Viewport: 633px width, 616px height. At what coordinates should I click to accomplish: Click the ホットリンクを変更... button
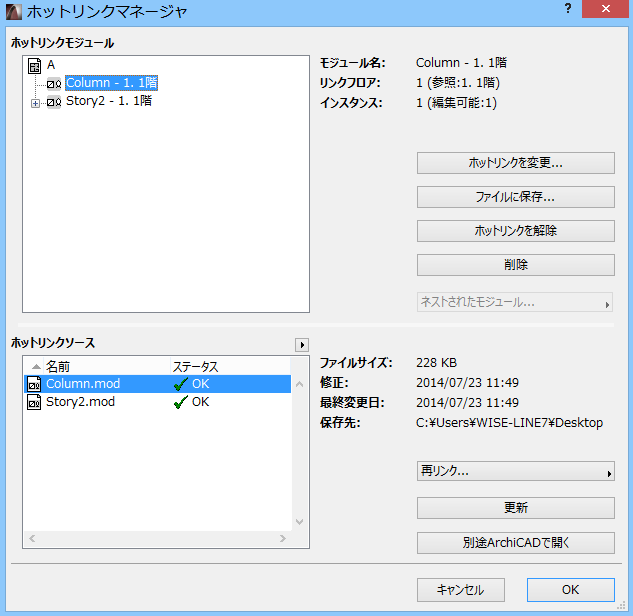coord(516,163)
